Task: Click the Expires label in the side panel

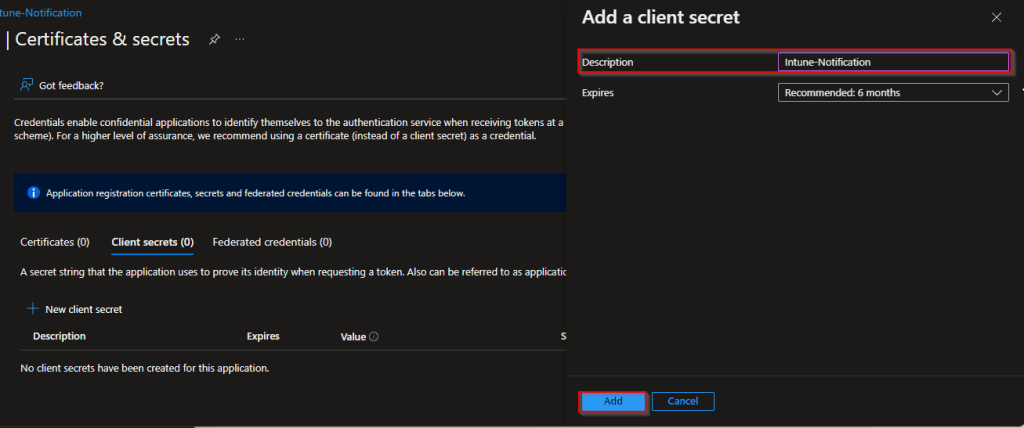Action: [598, 93]
